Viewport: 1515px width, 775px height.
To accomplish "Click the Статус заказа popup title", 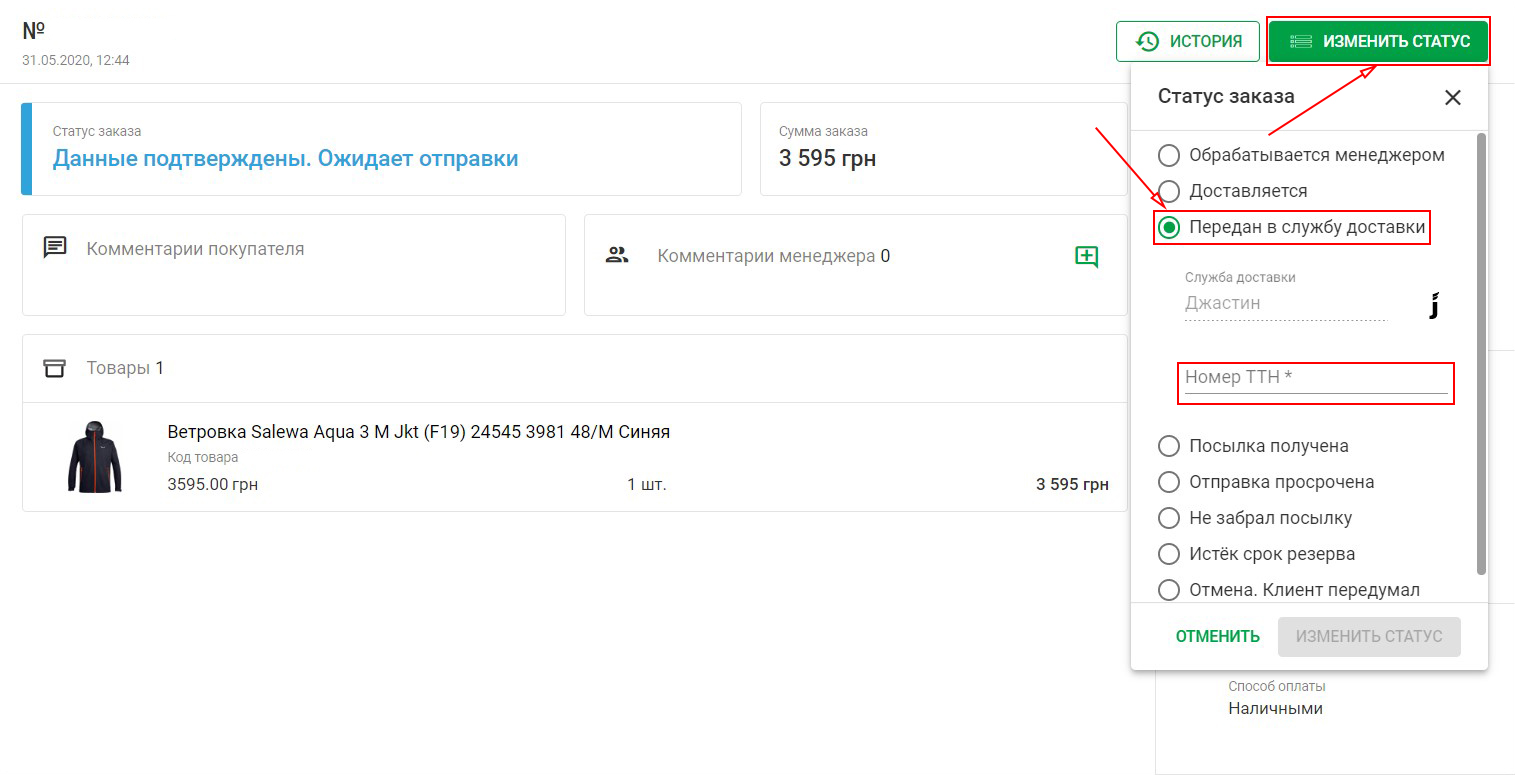I will (x=1226, y=96).
